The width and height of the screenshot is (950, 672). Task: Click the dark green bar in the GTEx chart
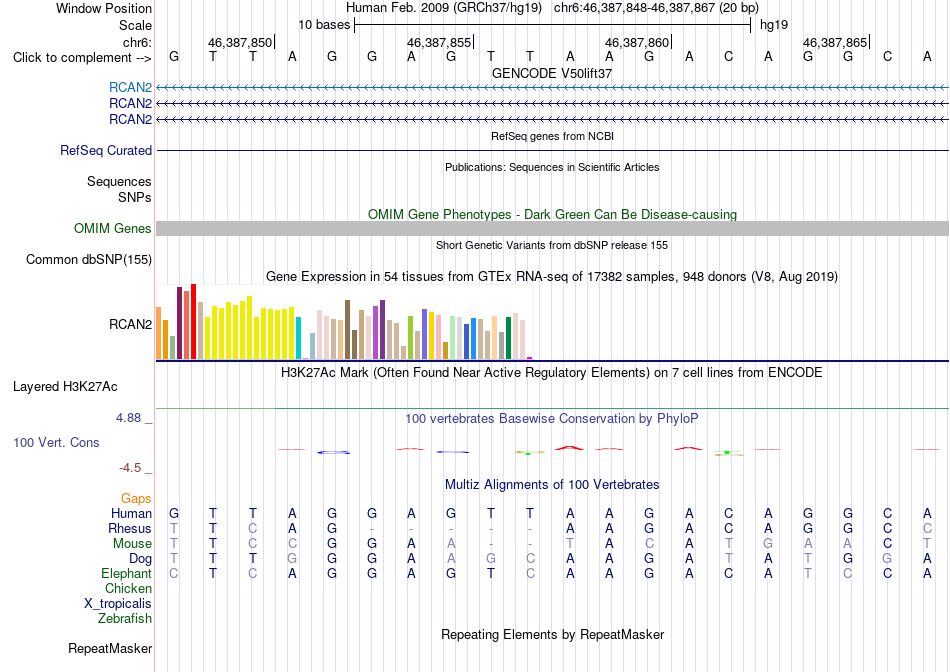(508, 338)
